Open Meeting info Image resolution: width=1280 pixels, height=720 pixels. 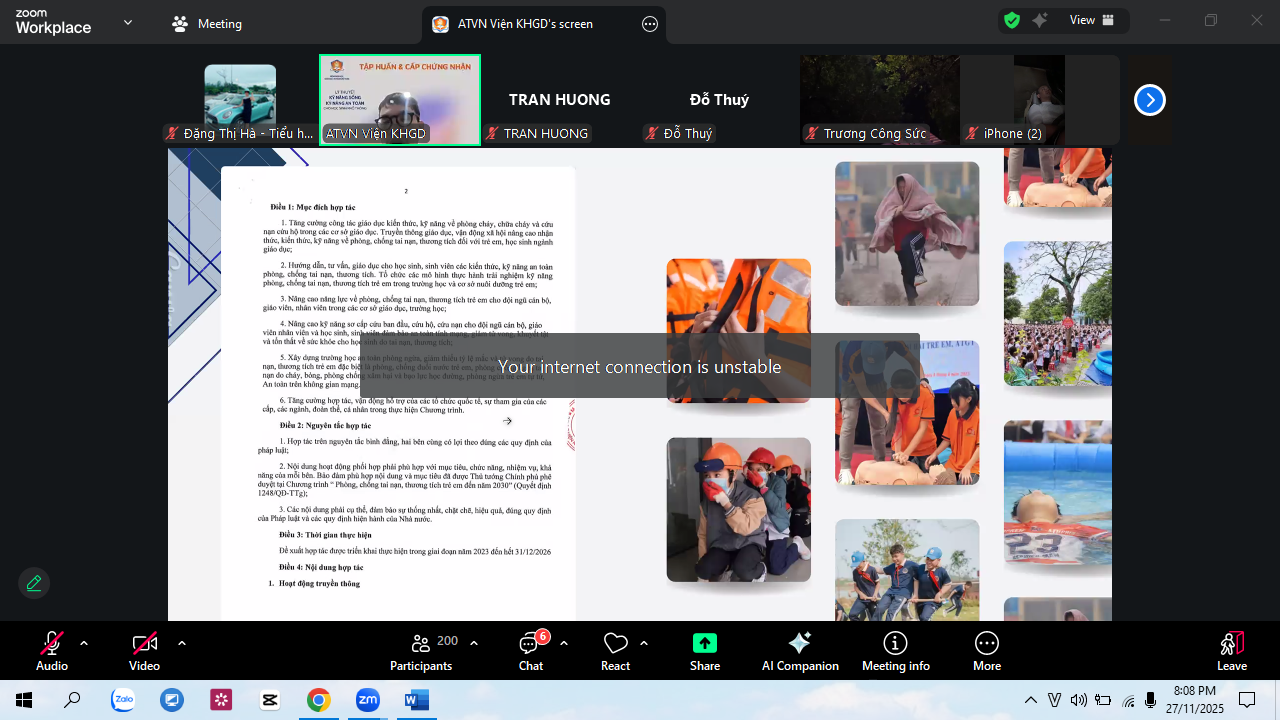[895, 651]
